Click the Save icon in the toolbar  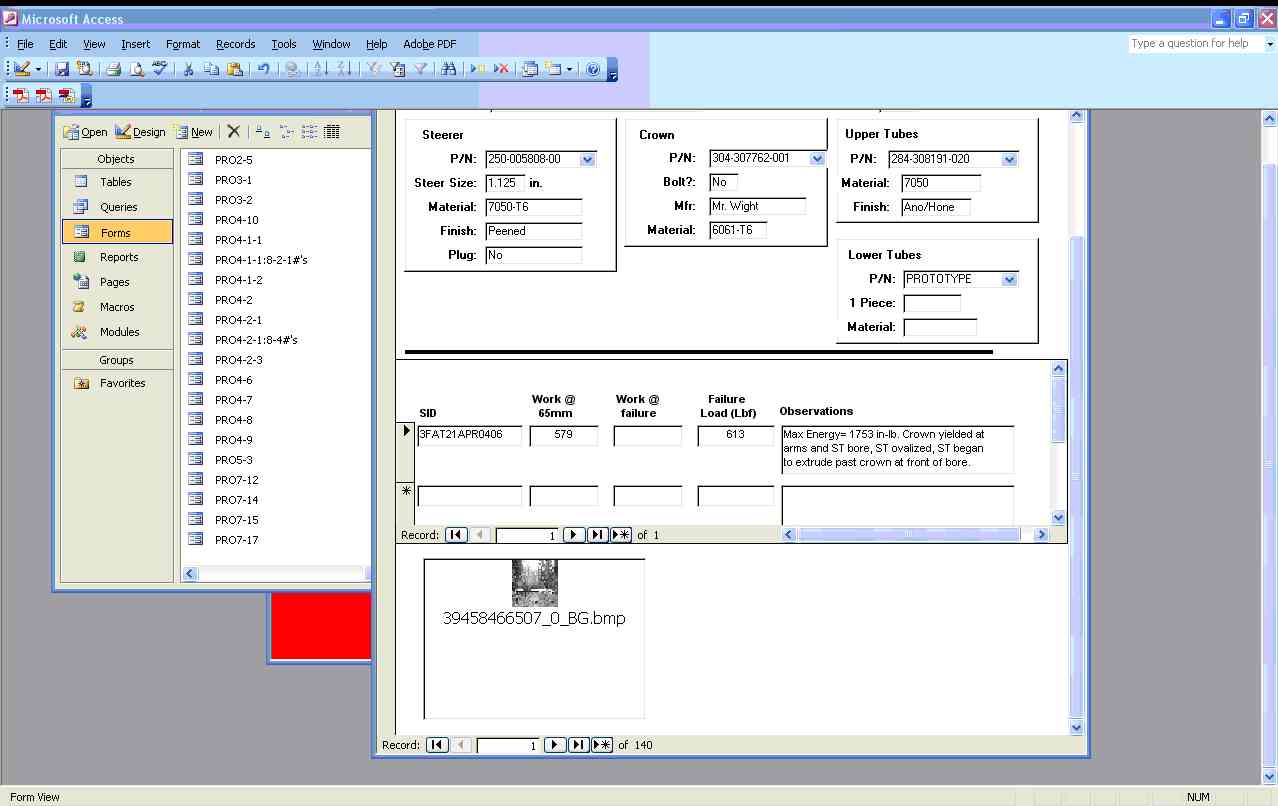62,69
